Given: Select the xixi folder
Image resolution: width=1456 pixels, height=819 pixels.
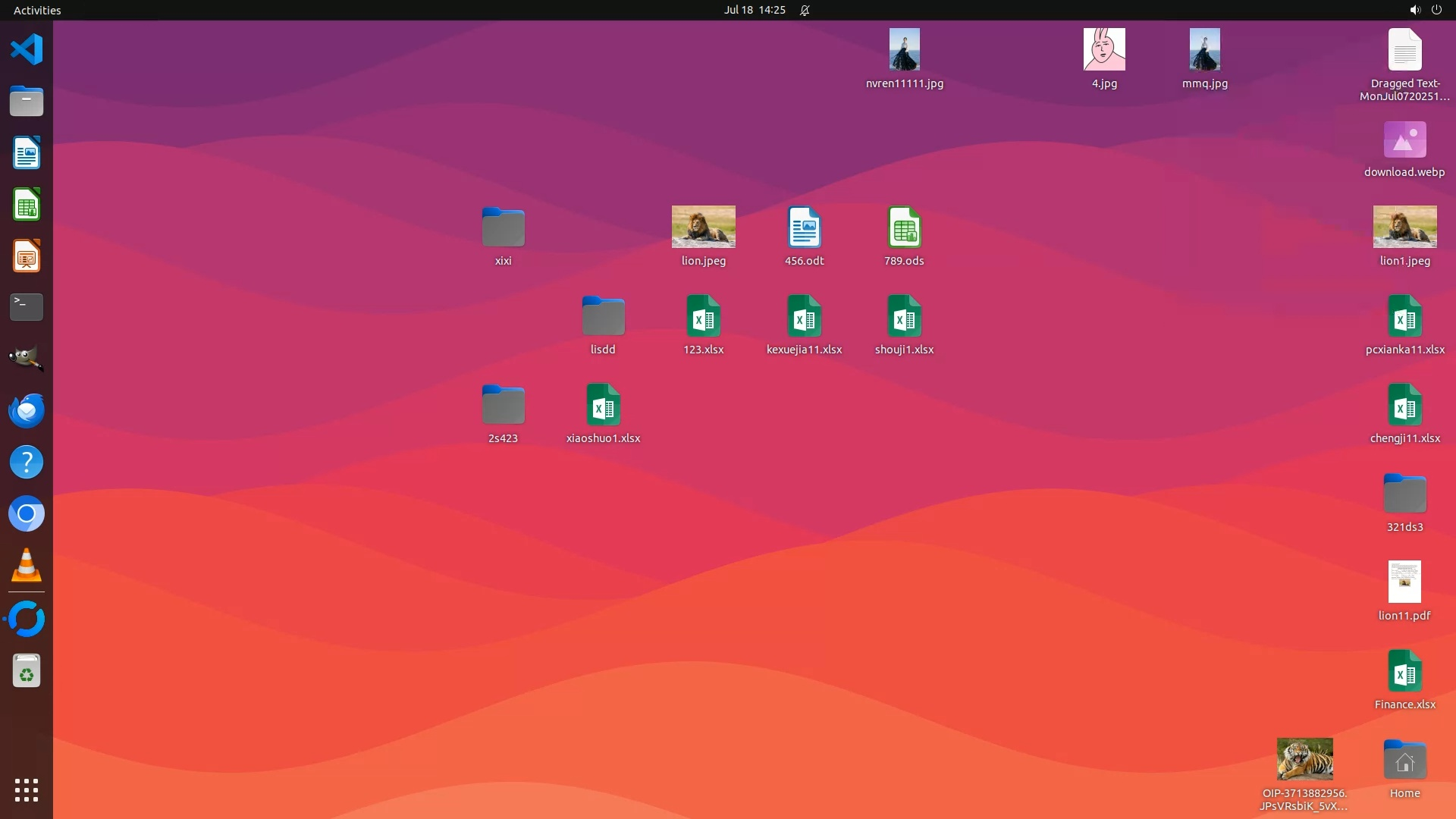Looking at the screenshot, I should tap(503, 227).
